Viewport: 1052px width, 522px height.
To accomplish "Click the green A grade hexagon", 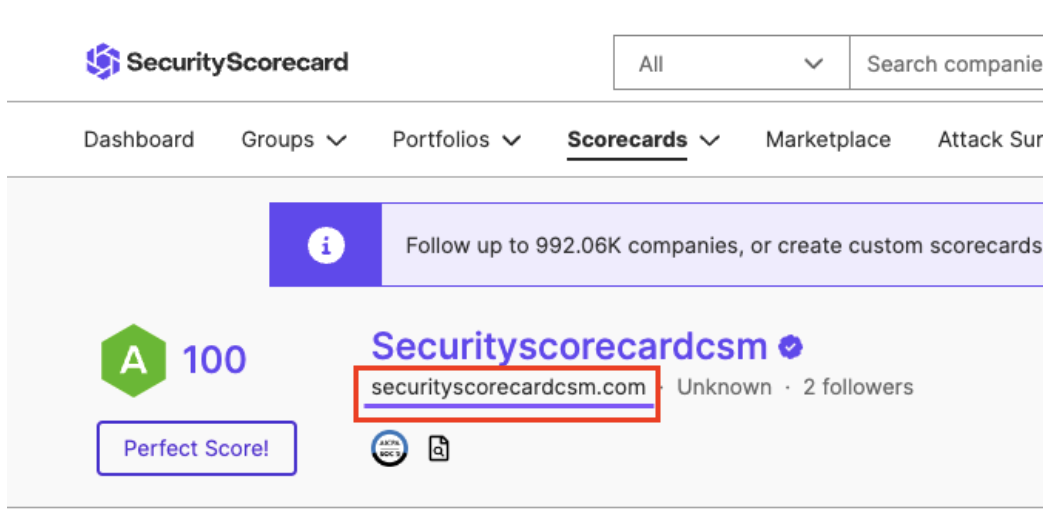I will click(134, 361).
